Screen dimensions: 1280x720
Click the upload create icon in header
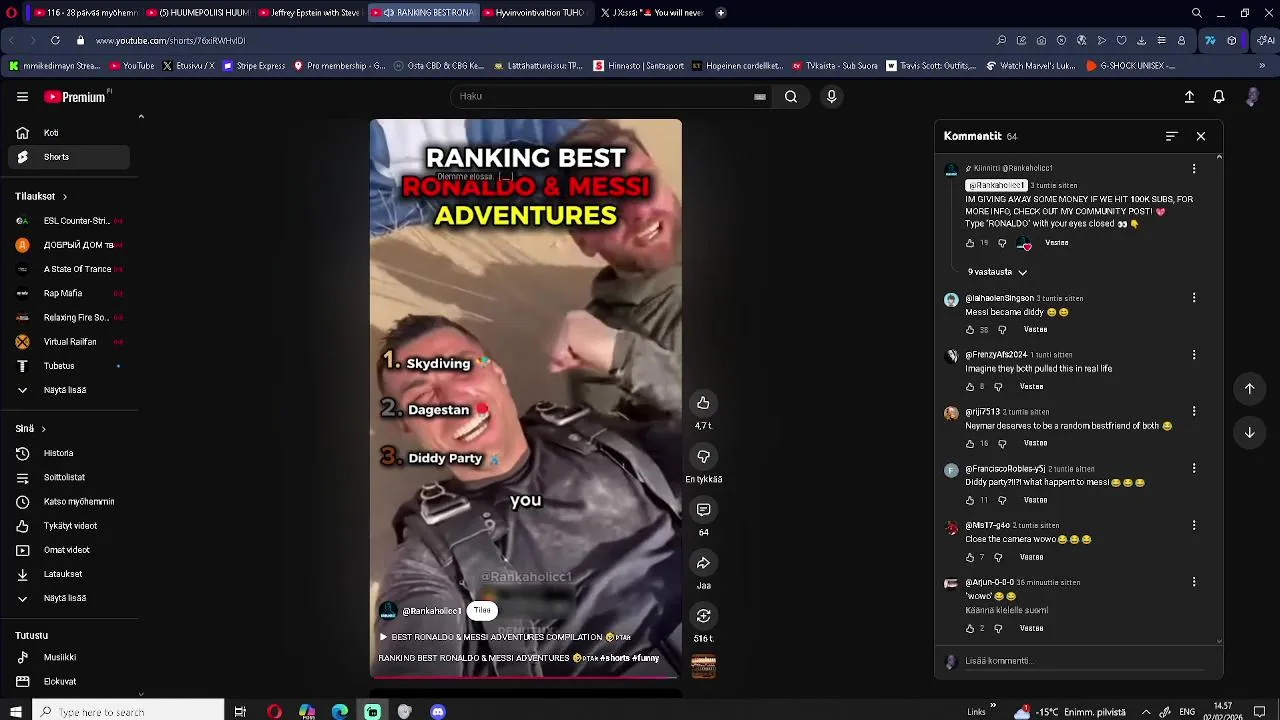[x=1189, y=97]
